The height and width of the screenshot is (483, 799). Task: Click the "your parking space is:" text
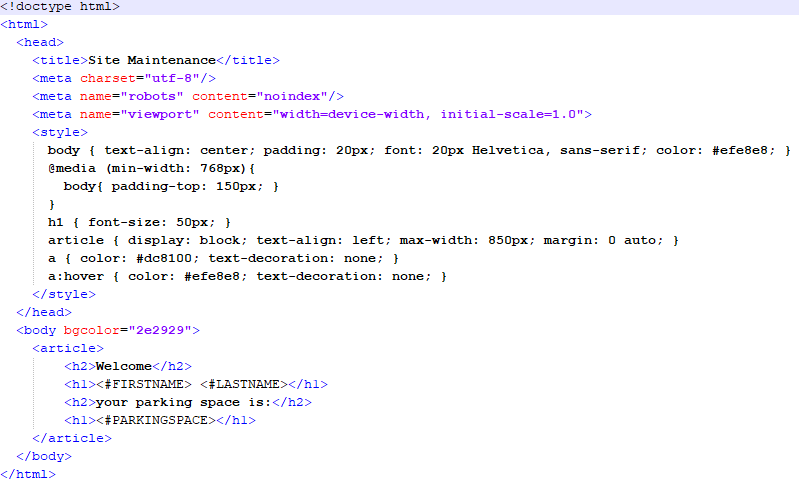[x=184, y=402]
